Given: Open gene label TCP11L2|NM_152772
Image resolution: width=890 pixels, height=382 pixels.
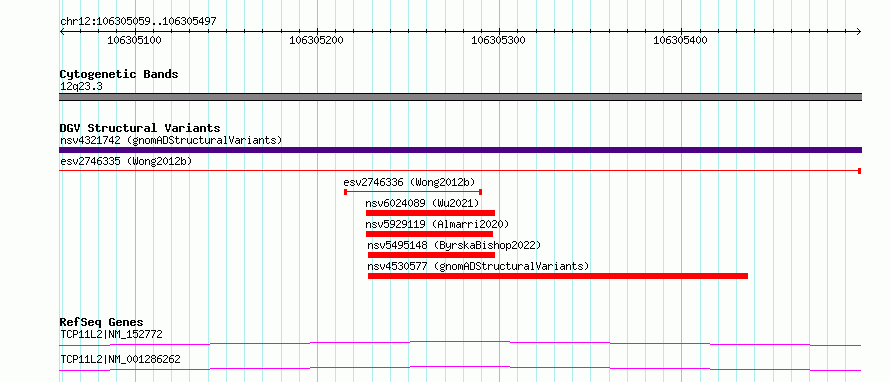Looking at the screenshot, I should click(x=111, y=334).
